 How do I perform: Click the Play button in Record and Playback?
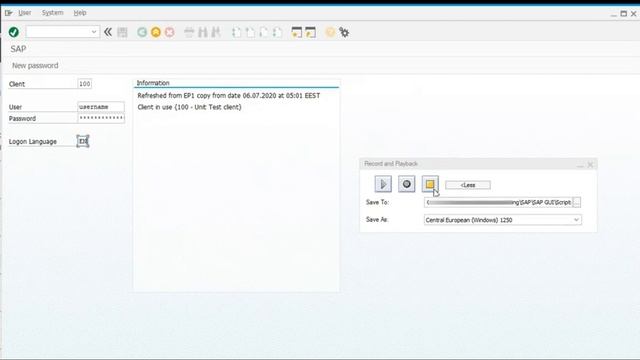[383, 184]
